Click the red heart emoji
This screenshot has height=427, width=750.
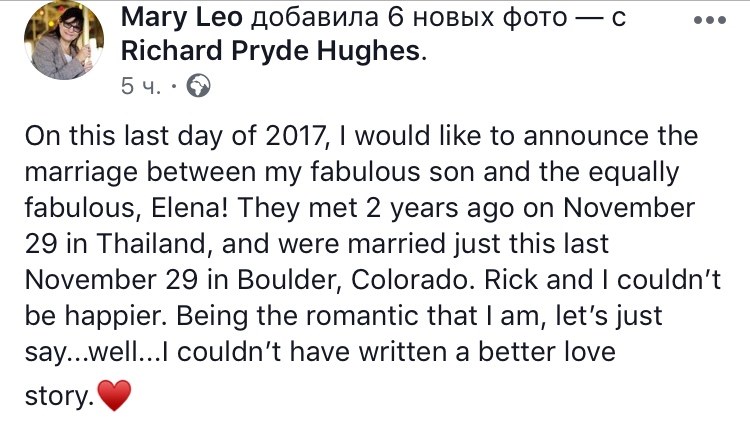point(114,399)
